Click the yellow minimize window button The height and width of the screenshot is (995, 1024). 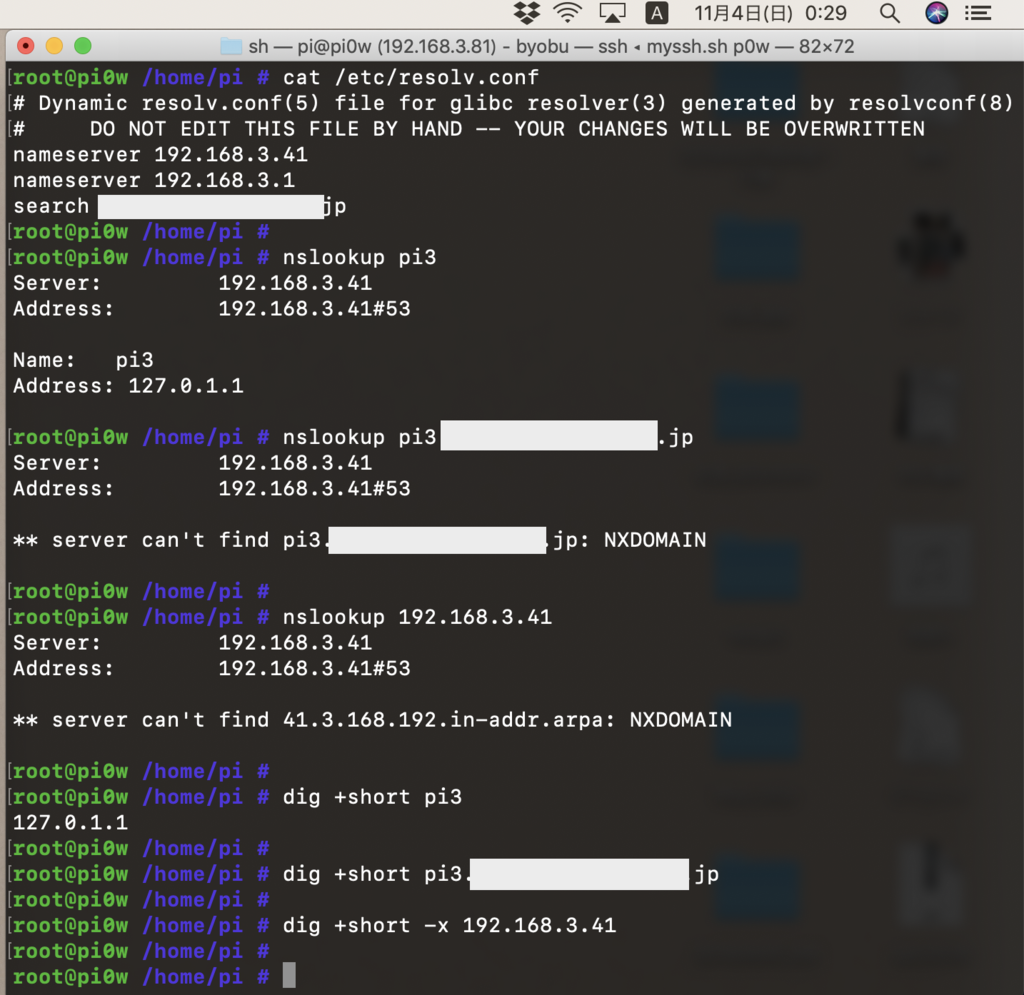54,46
